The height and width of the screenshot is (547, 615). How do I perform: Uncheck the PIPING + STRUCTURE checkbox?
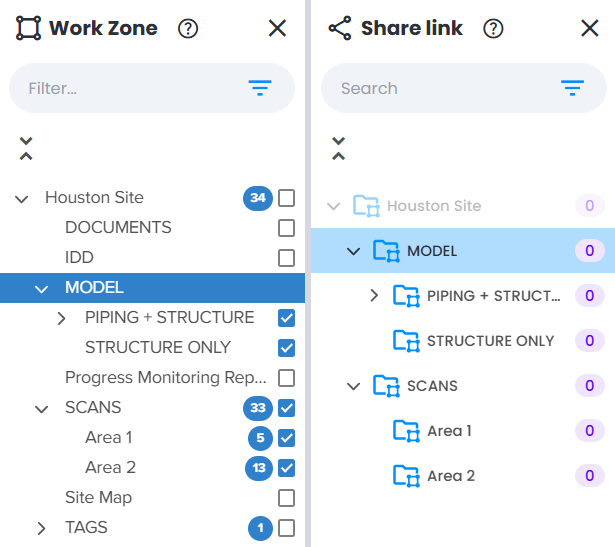(286, 318)
